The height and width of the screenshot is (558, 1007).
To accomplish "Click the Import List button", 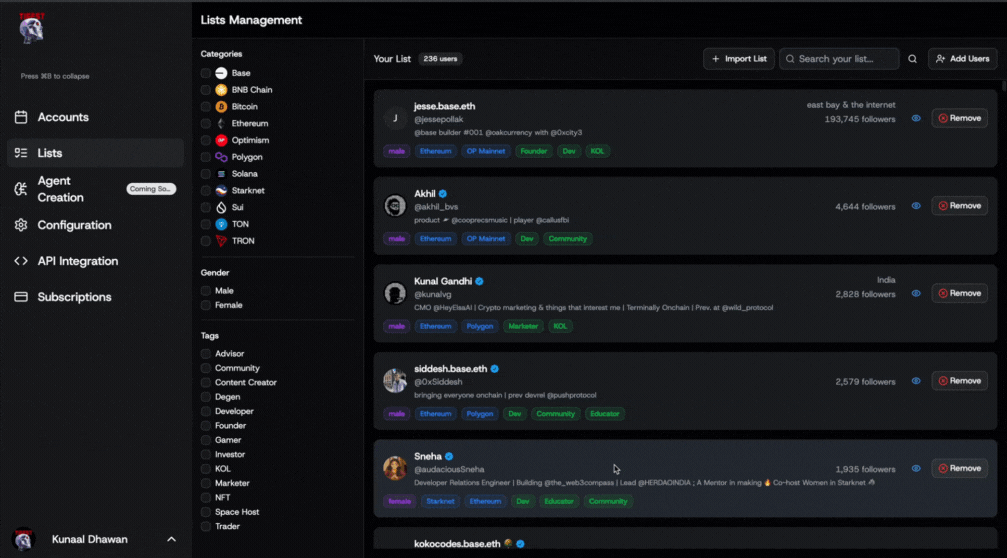I will [x=738, y=59].
